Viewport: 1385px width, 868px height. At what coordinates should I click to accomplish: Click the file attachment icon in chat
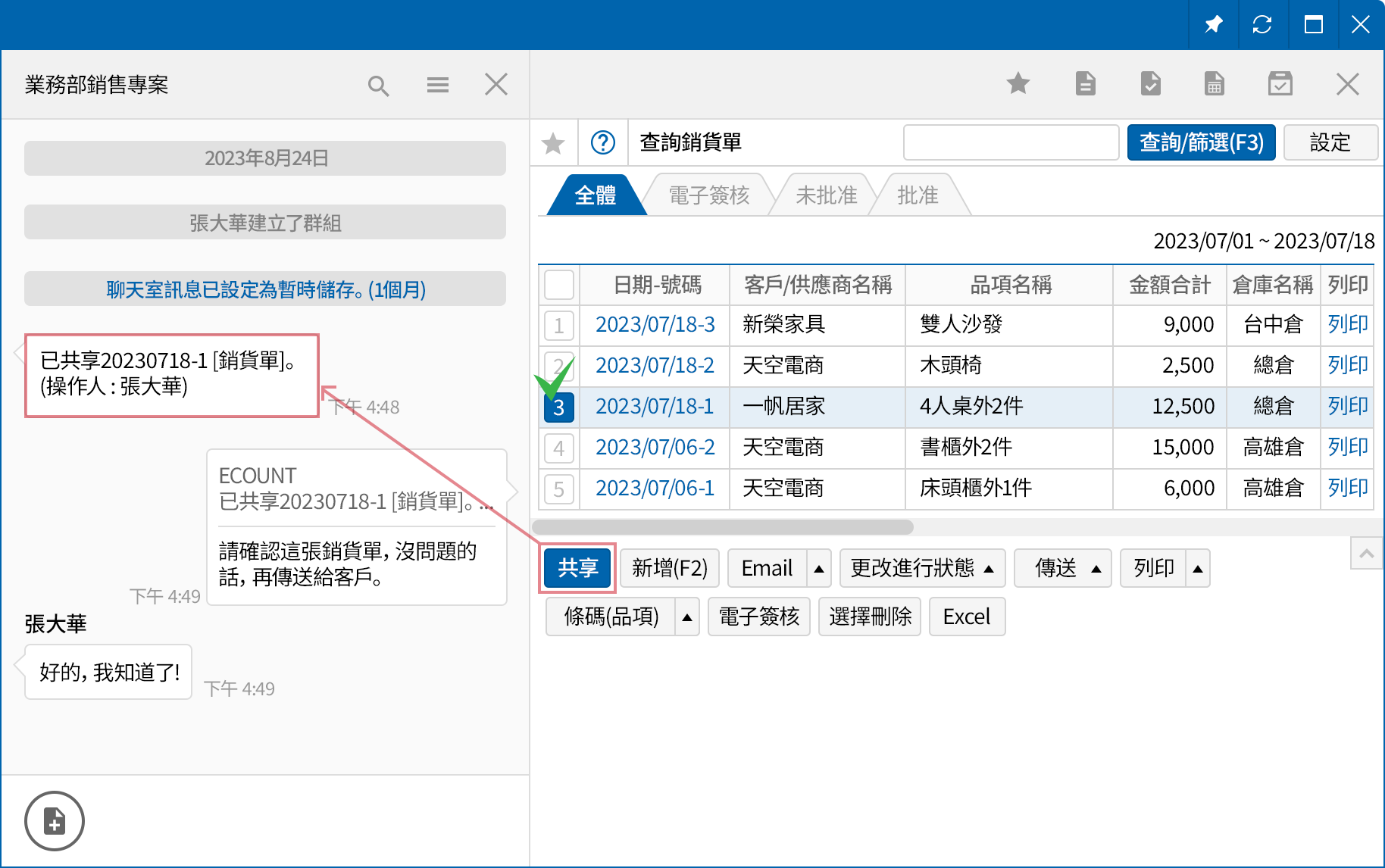click(x=54, y=820)
